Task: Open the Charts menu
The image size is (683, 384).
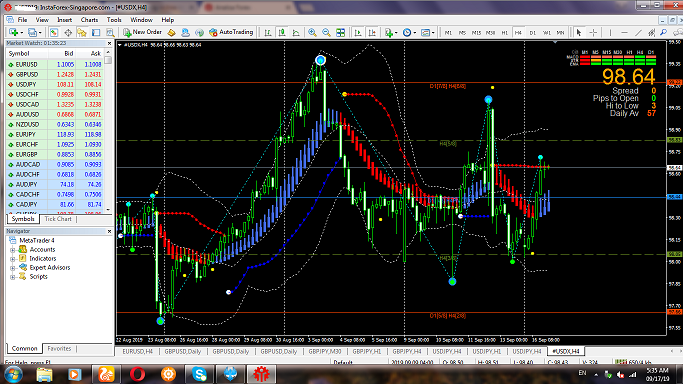Action: (89, 20)
